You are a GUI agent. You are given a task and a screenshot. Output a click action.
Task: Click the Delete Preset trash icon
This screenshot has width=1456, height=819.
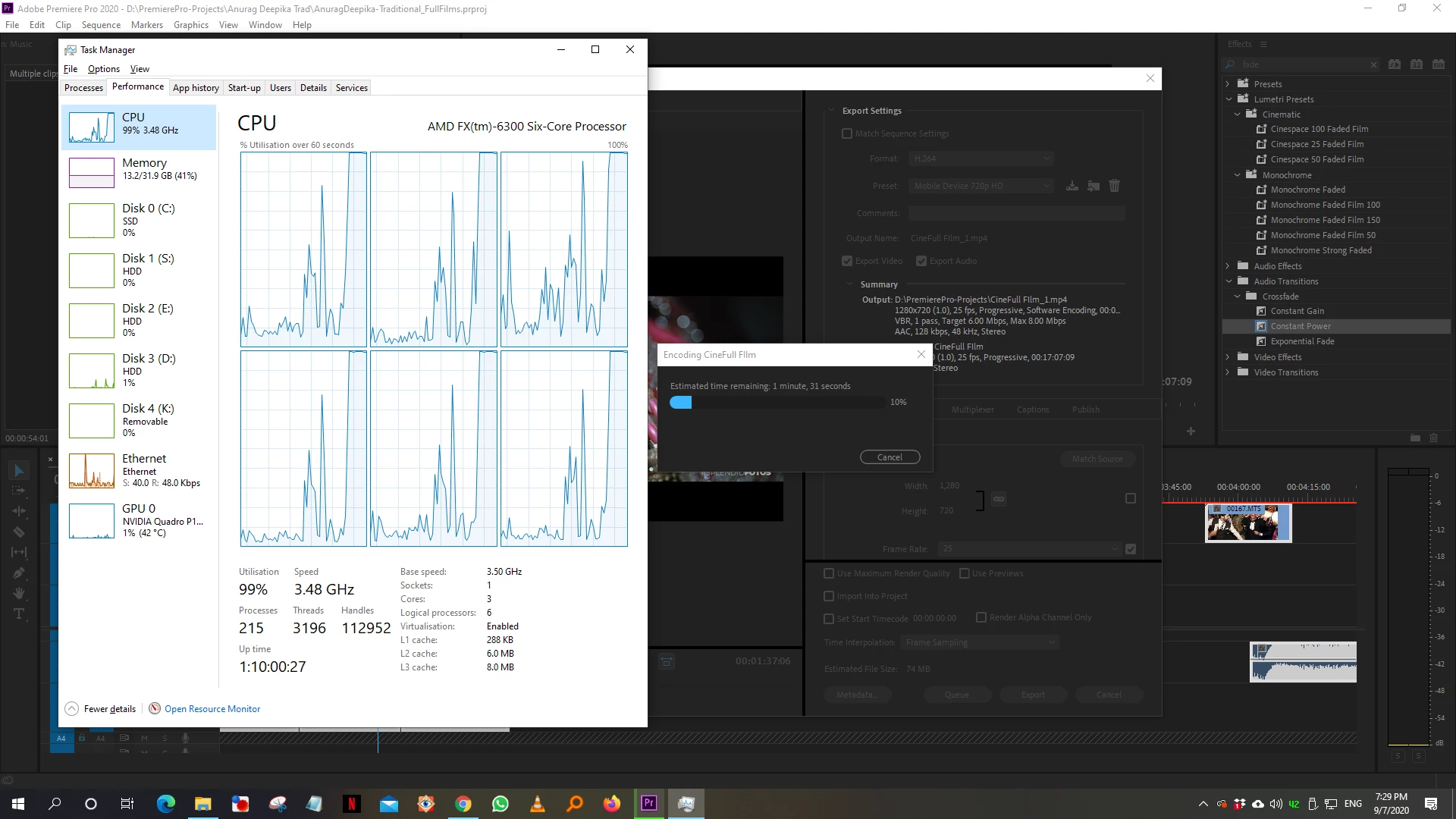pos(1114,186)
